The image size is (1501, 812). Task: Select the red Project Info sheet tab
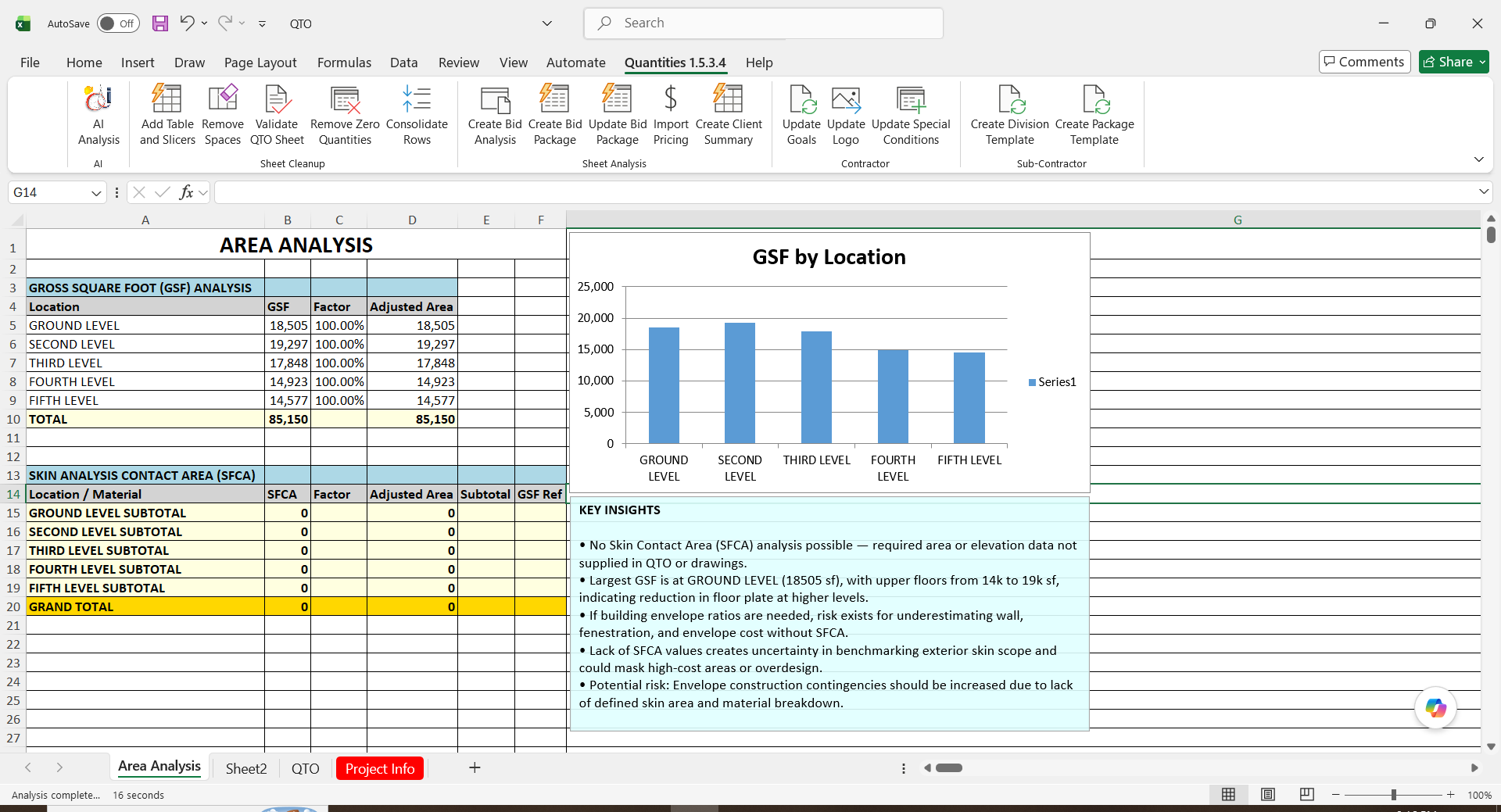380,768
